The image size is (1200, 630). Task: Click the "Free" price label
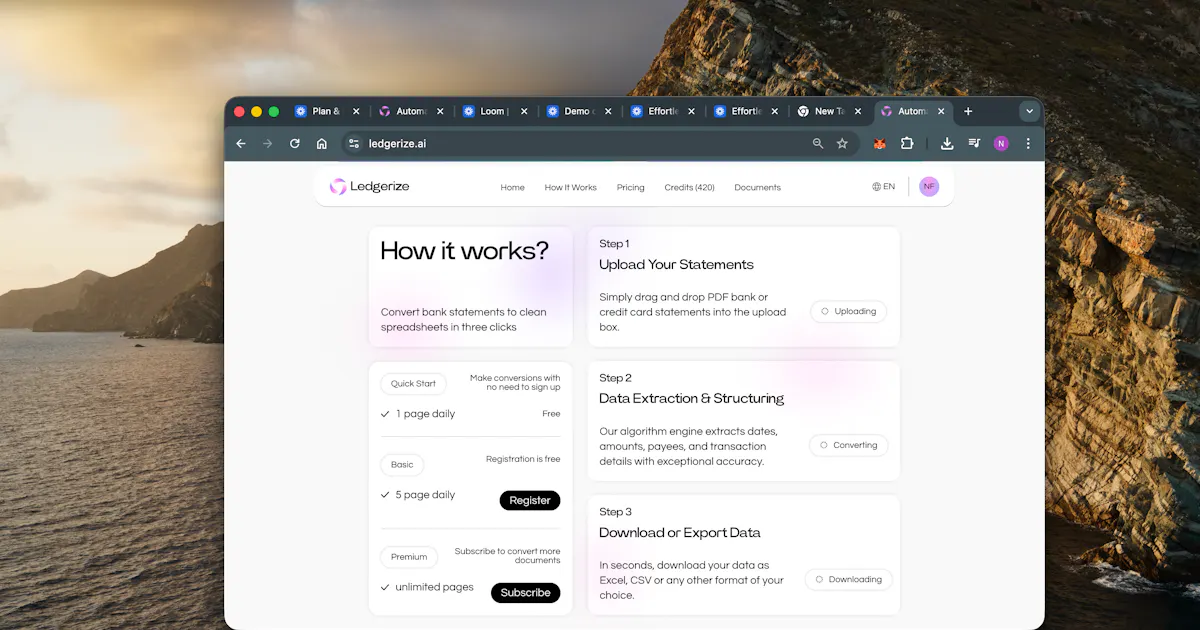click(x=551, y=414)
